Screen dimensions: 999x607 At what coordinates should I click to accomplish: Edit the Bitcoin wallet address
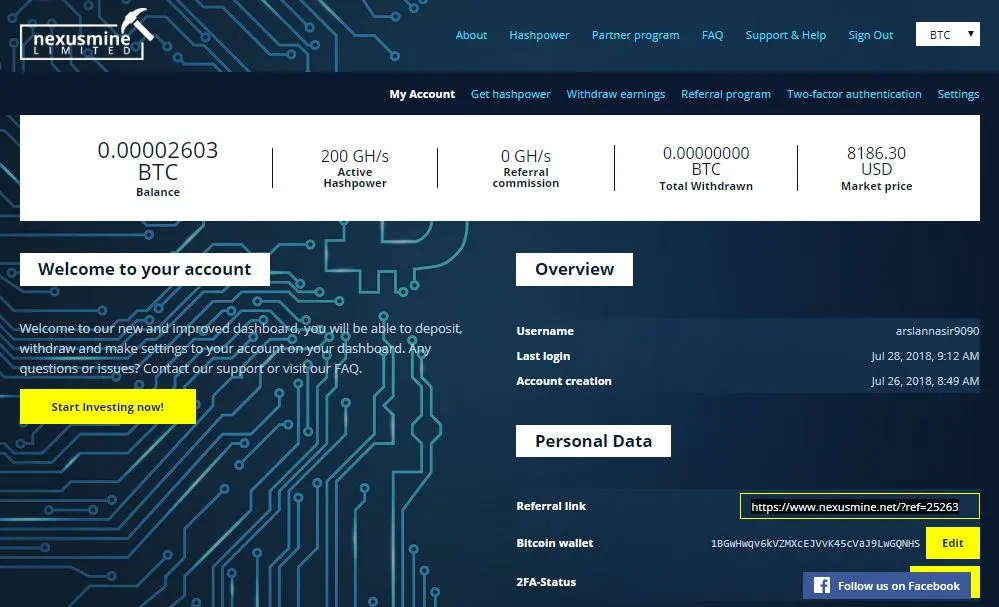pyautogui.click(x=952, y=543)
